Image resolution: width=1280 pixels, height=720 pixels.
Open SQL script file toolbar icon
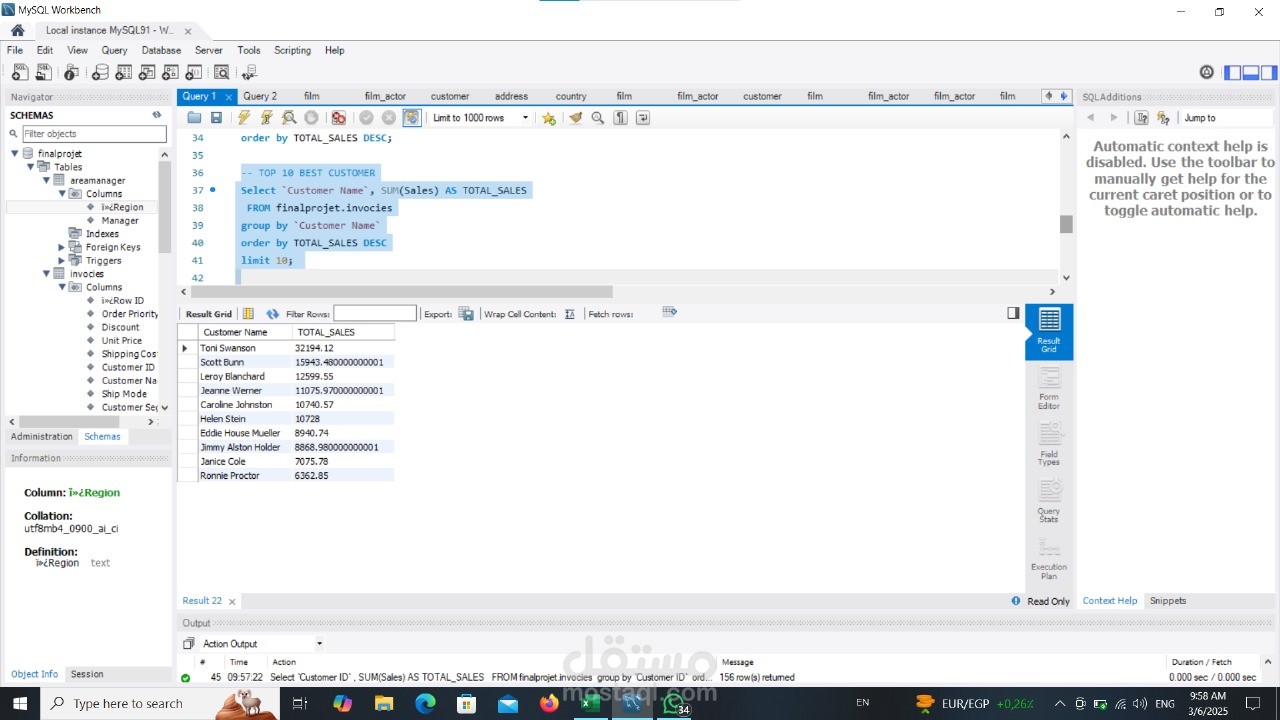(43, 72)
